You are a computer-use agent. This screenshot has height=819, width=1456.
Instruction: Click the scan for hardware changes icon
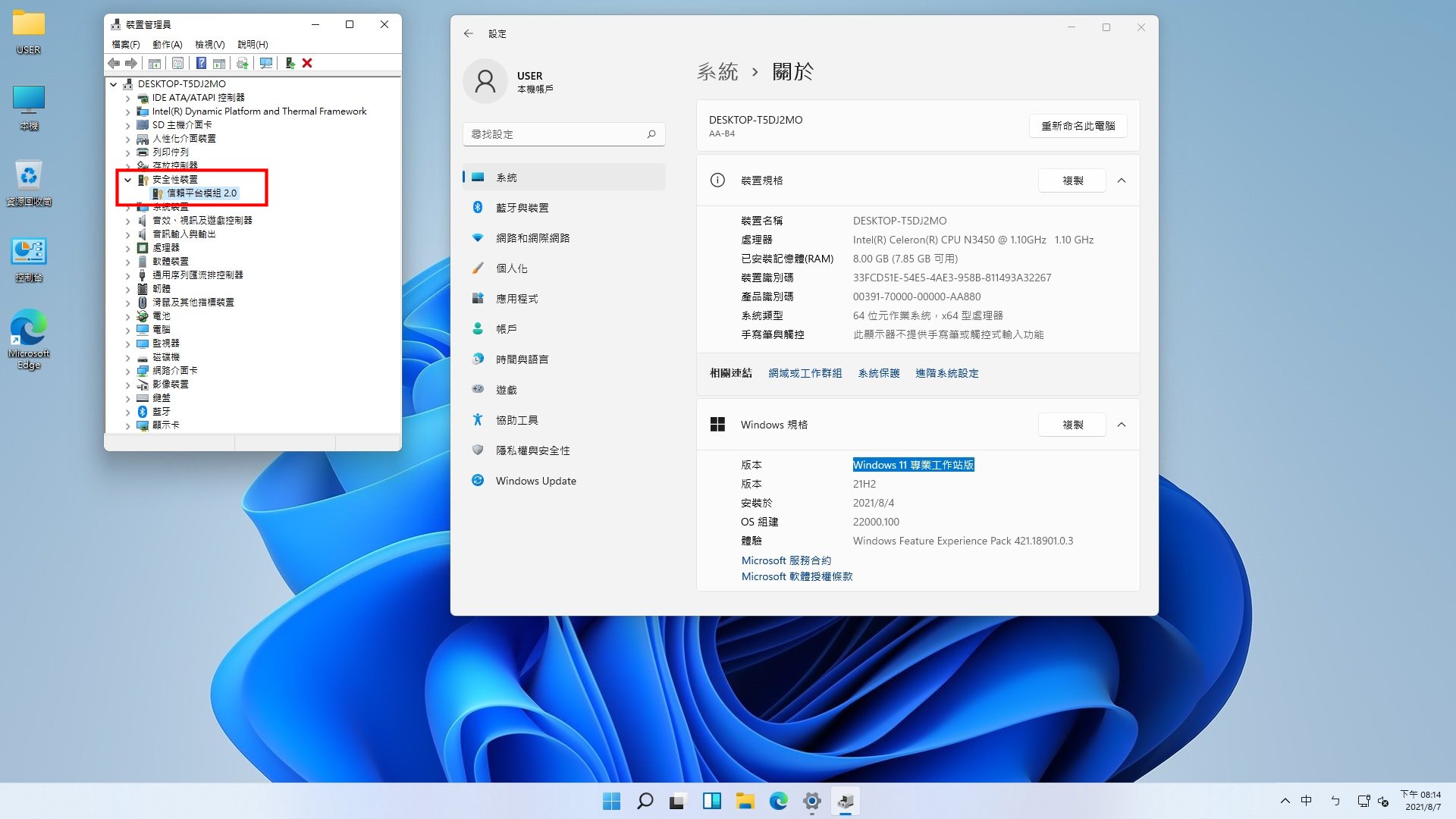point(266,63)
